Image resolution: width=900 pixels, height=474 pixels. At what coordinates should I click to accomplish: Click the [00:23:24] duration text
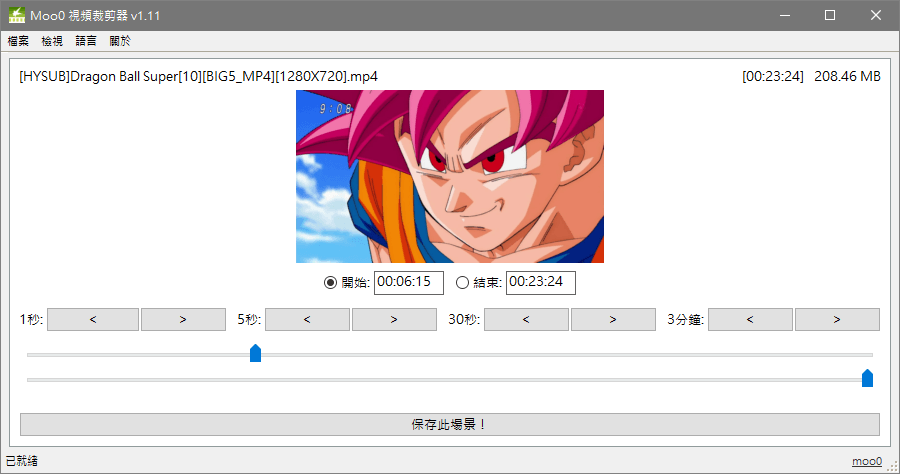click(773, 76)
